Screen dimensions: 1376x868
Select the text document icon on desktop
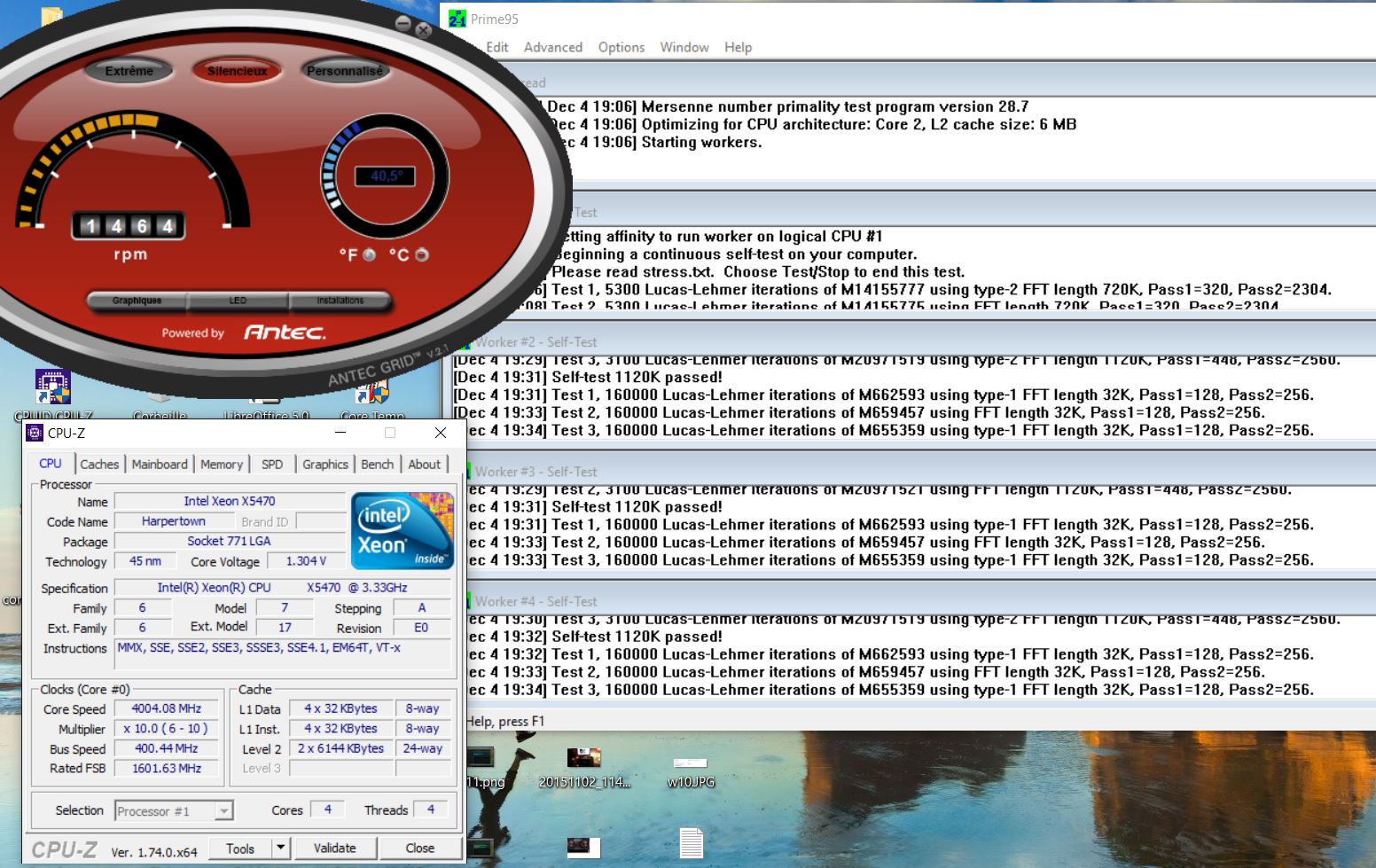691,843
